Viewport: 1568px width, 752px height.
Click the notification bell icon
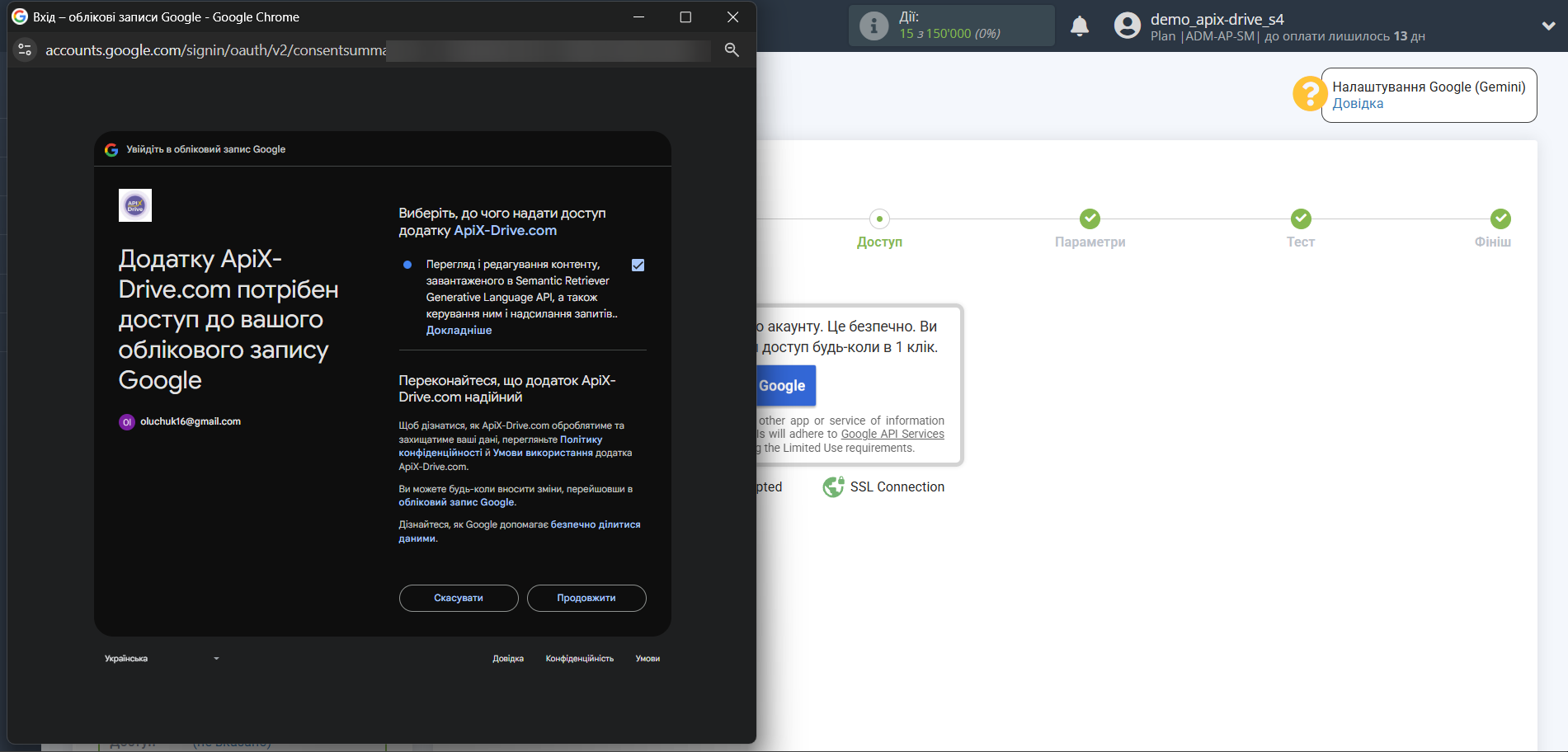(x=1079, y=26)
